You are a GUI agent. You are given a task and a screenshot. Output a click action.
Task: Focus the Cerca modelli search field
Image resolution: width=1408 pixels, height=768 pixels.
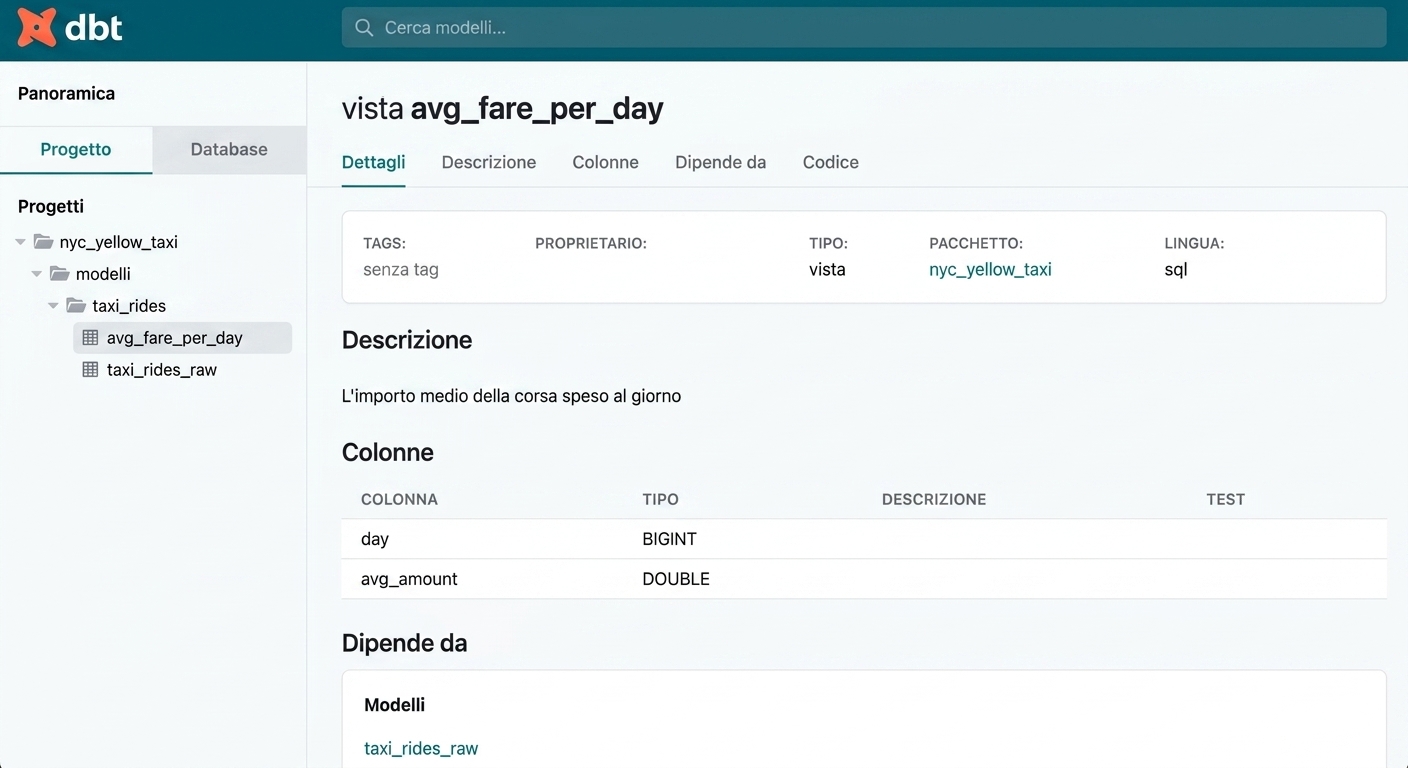pos(864,28)
